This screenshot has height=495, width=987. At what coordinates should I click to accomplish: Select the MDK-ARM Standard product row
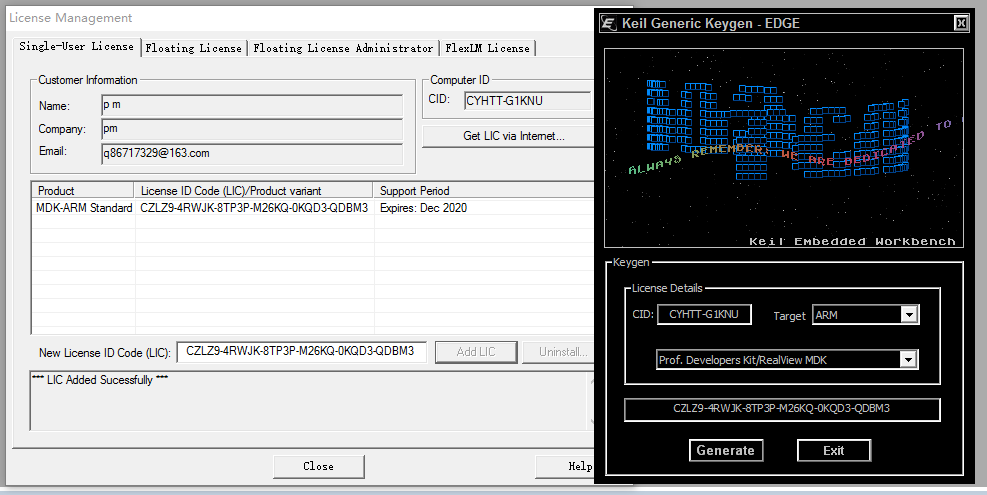[313, 208]
